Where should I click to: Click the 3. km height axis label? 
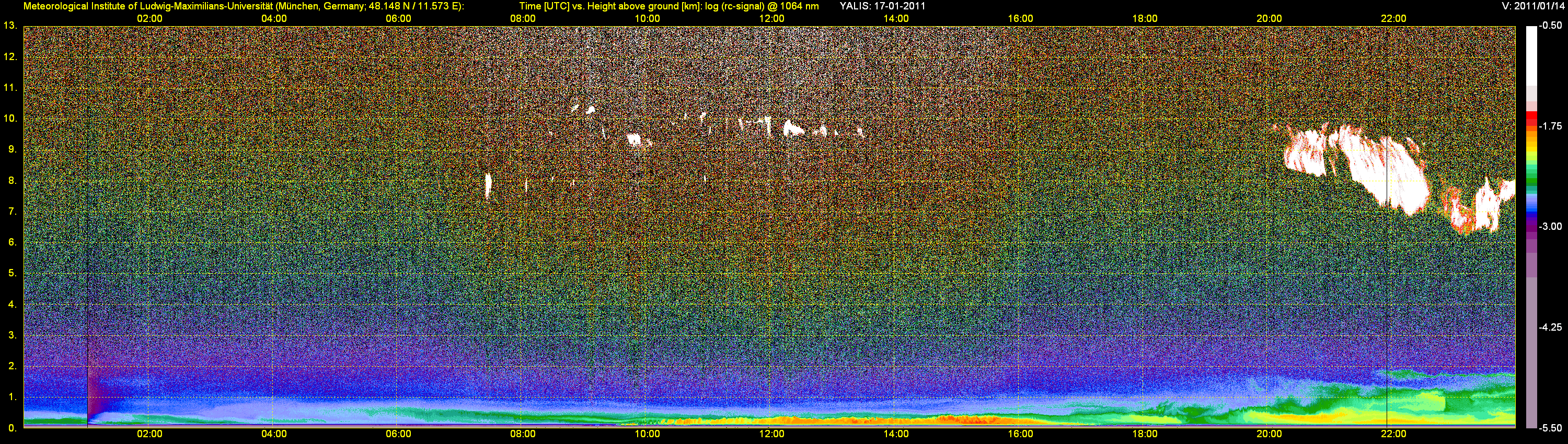pyautogui.click(x=13, y=335)
